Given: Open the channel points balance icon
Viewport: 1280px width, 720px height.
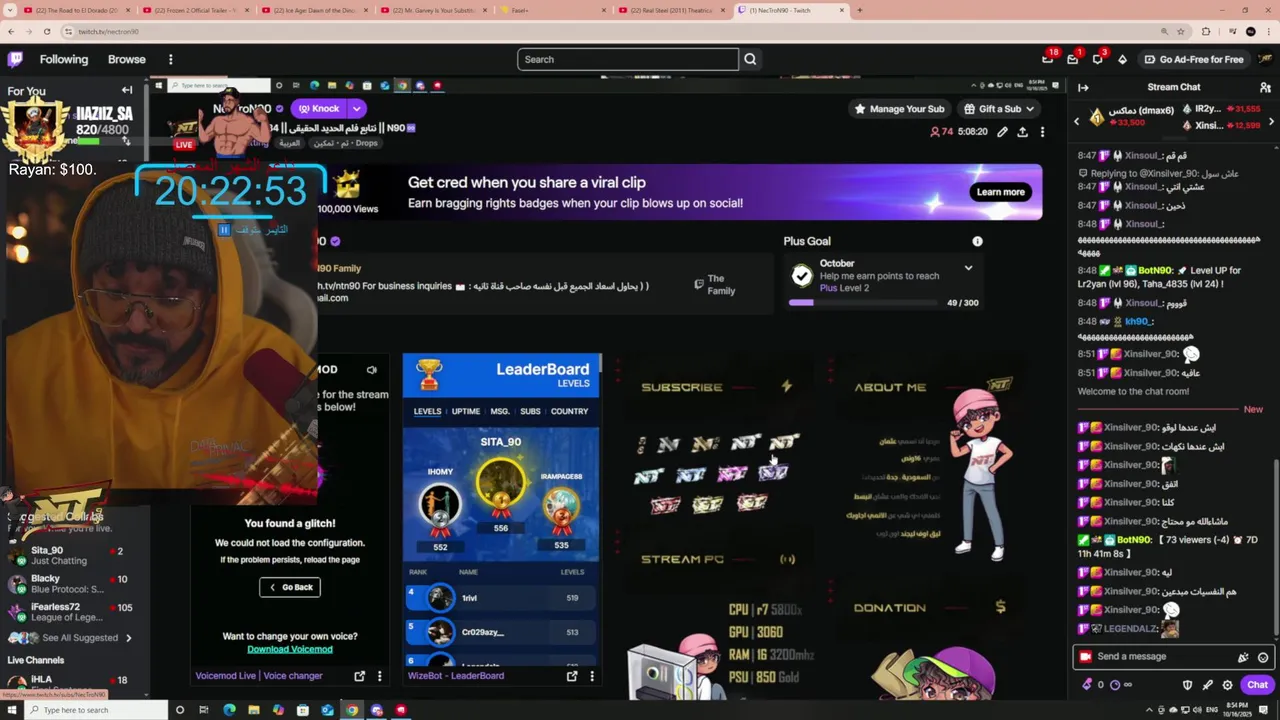Looking at the screenshot, I should tap(1116, 685).
